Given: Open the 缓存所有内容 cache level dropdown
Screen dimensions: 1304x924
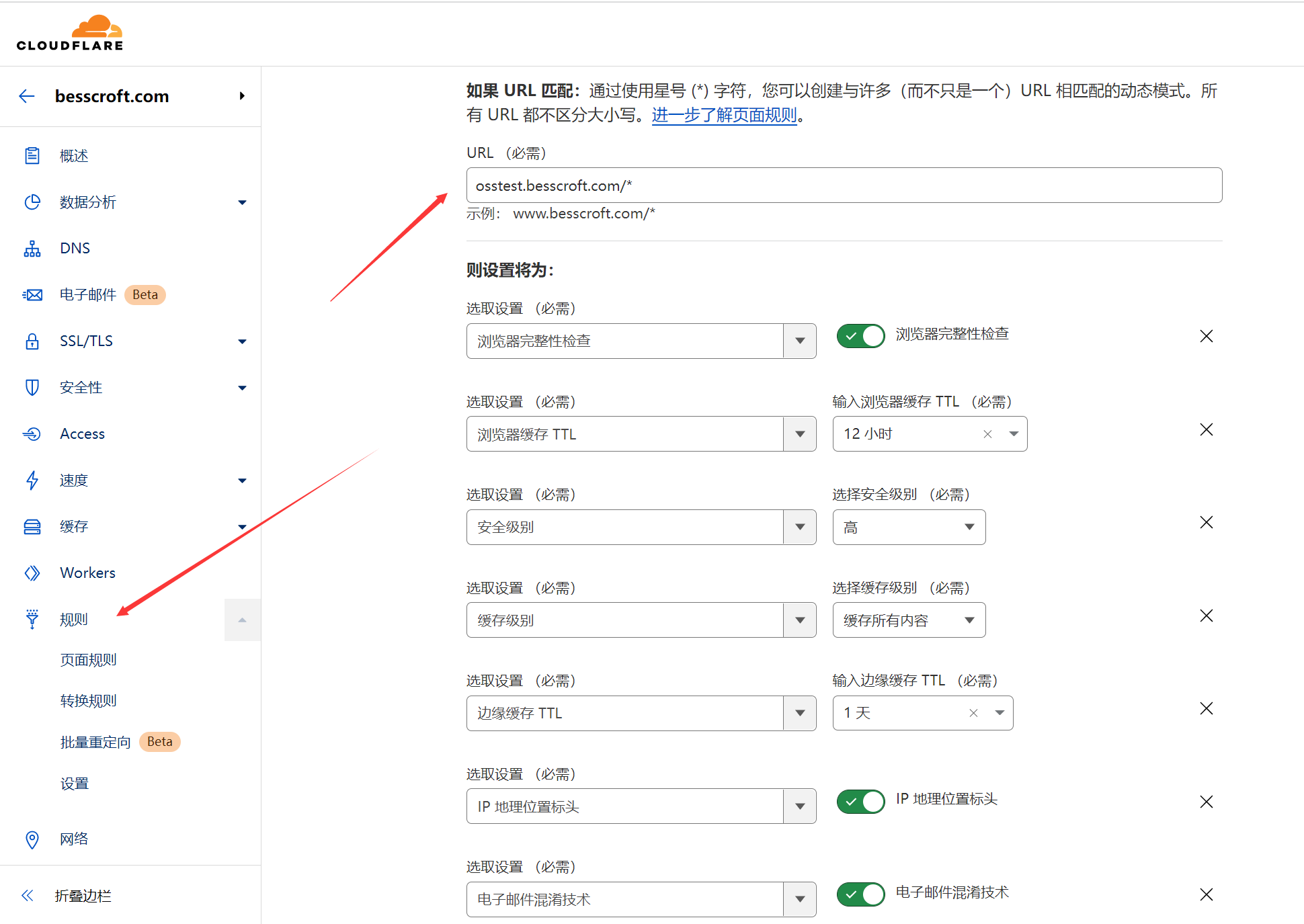Looking at the screenshot, I should [x=909, y=620].
